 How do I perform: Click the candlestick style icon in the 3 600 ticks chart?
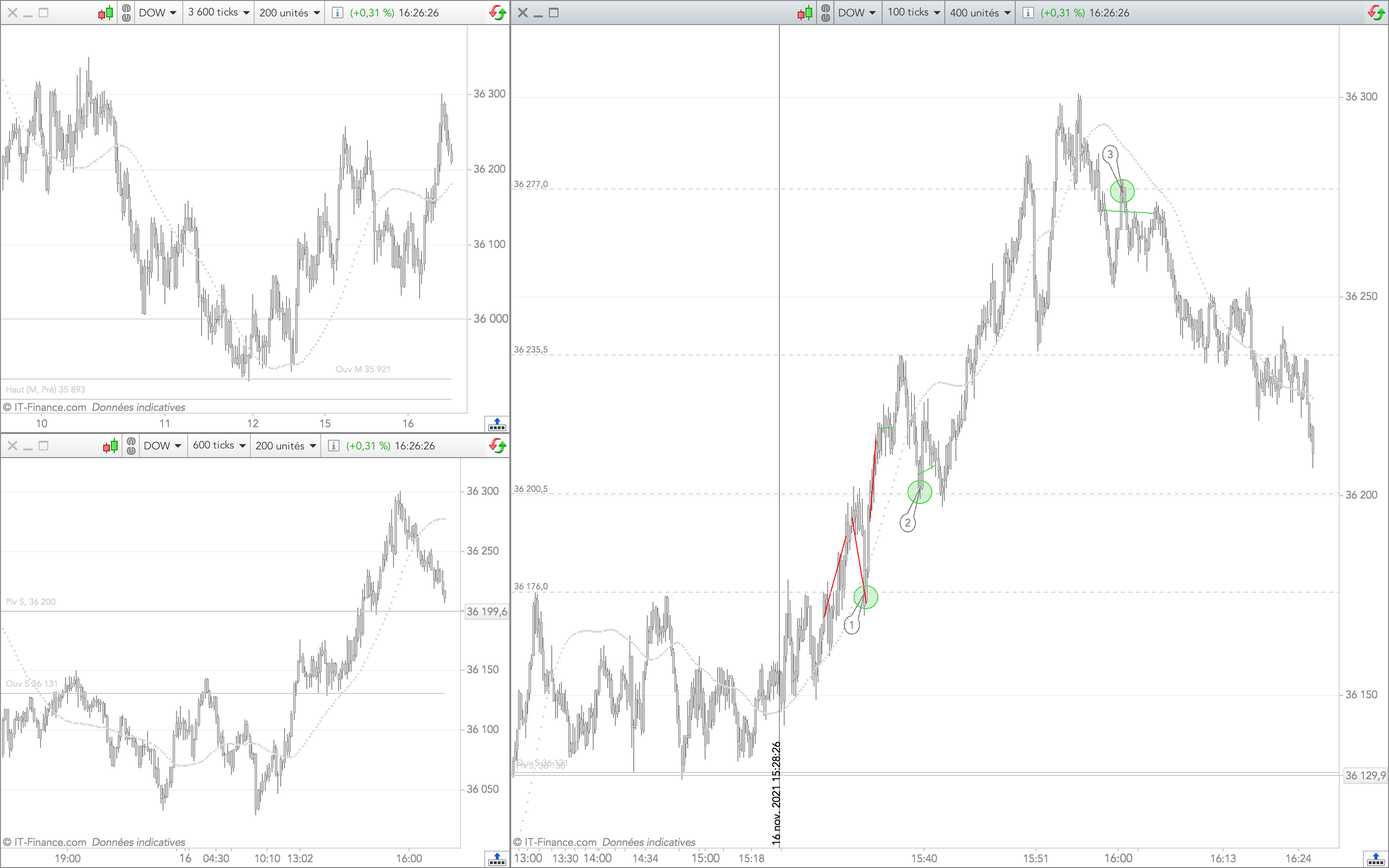pyautogui.click(x=105, y=13)
